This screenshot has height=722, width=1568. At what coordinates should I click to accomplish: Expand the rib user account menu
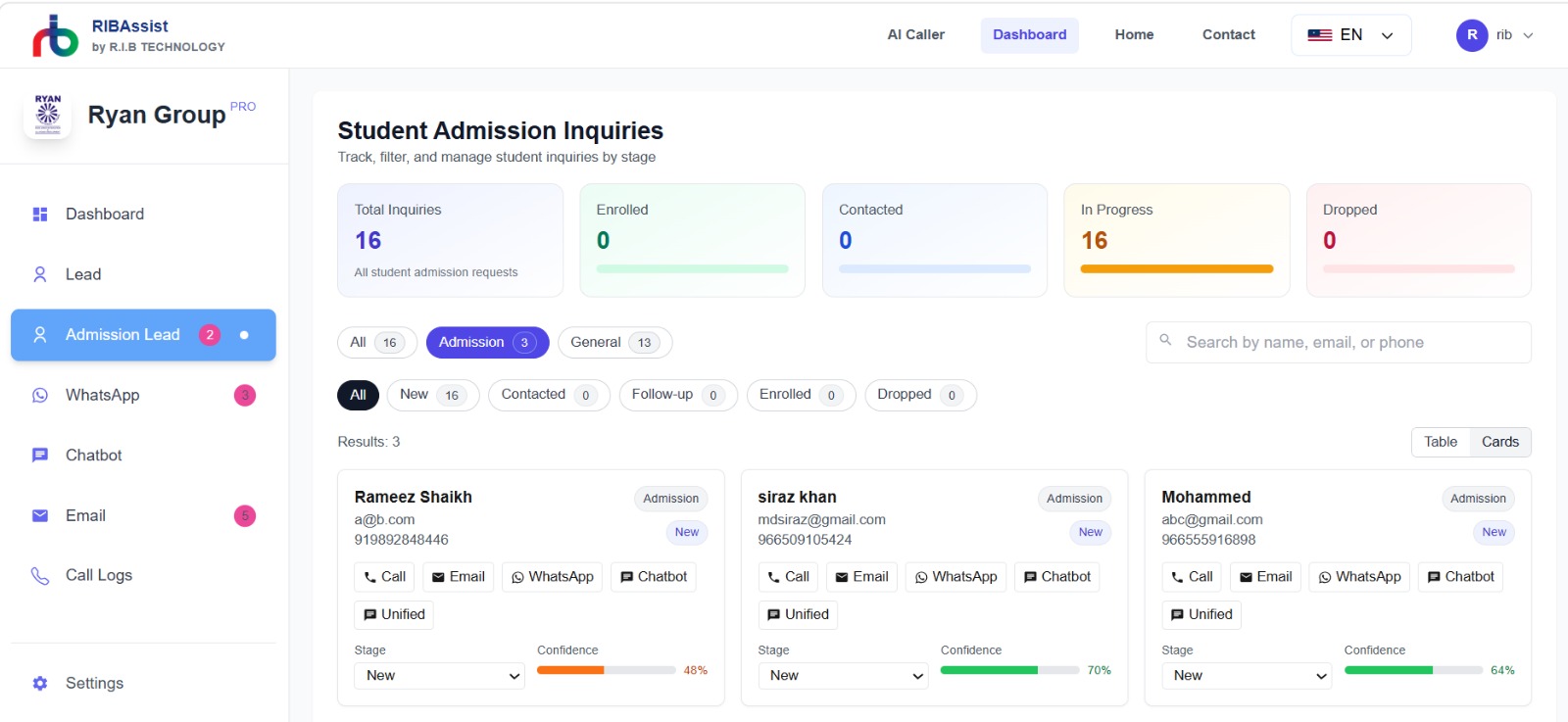[1495, 35]
